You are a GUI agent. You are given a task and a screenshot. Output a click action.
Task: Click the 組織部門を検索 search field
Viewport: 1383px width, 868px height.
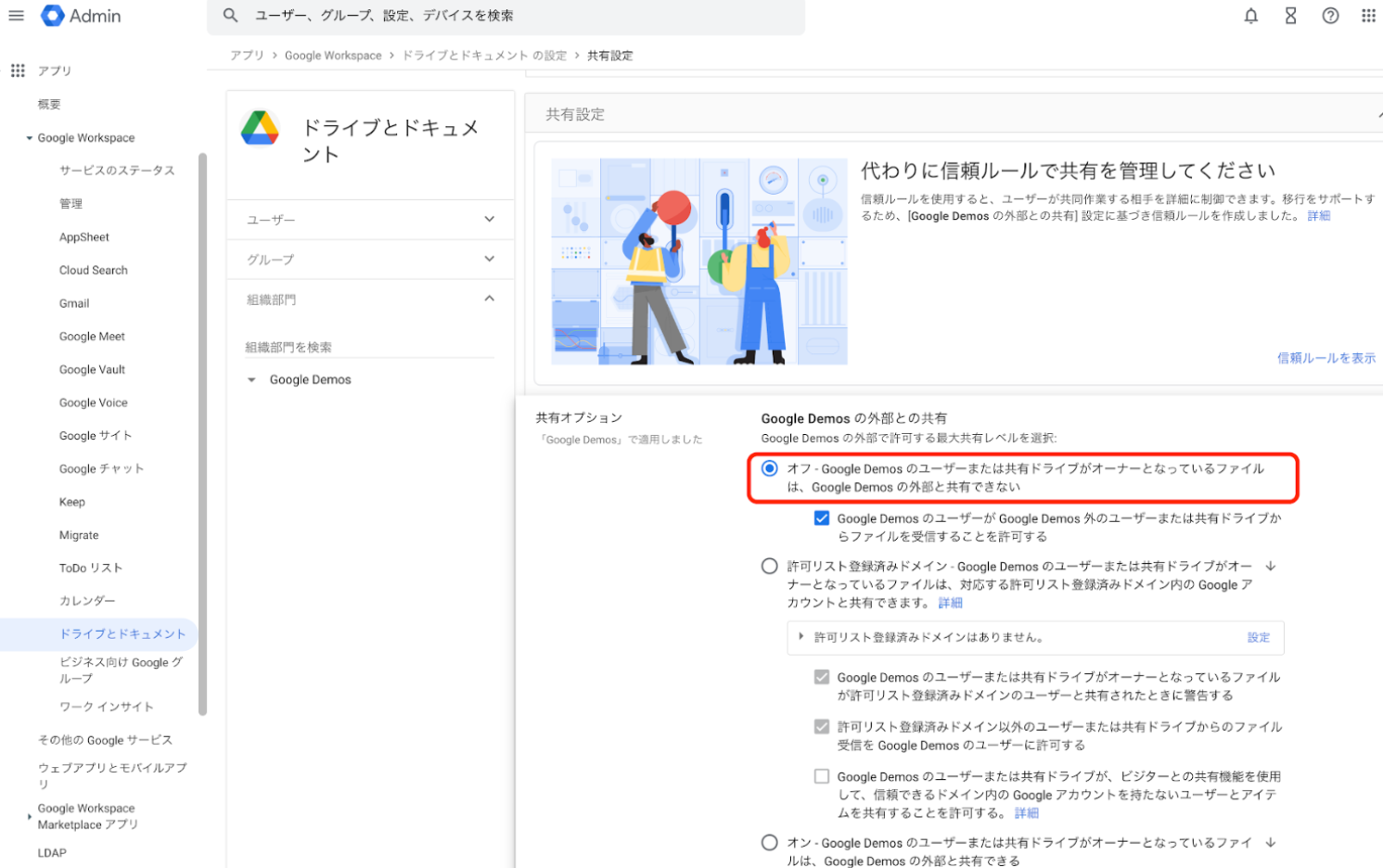point(368,347)
